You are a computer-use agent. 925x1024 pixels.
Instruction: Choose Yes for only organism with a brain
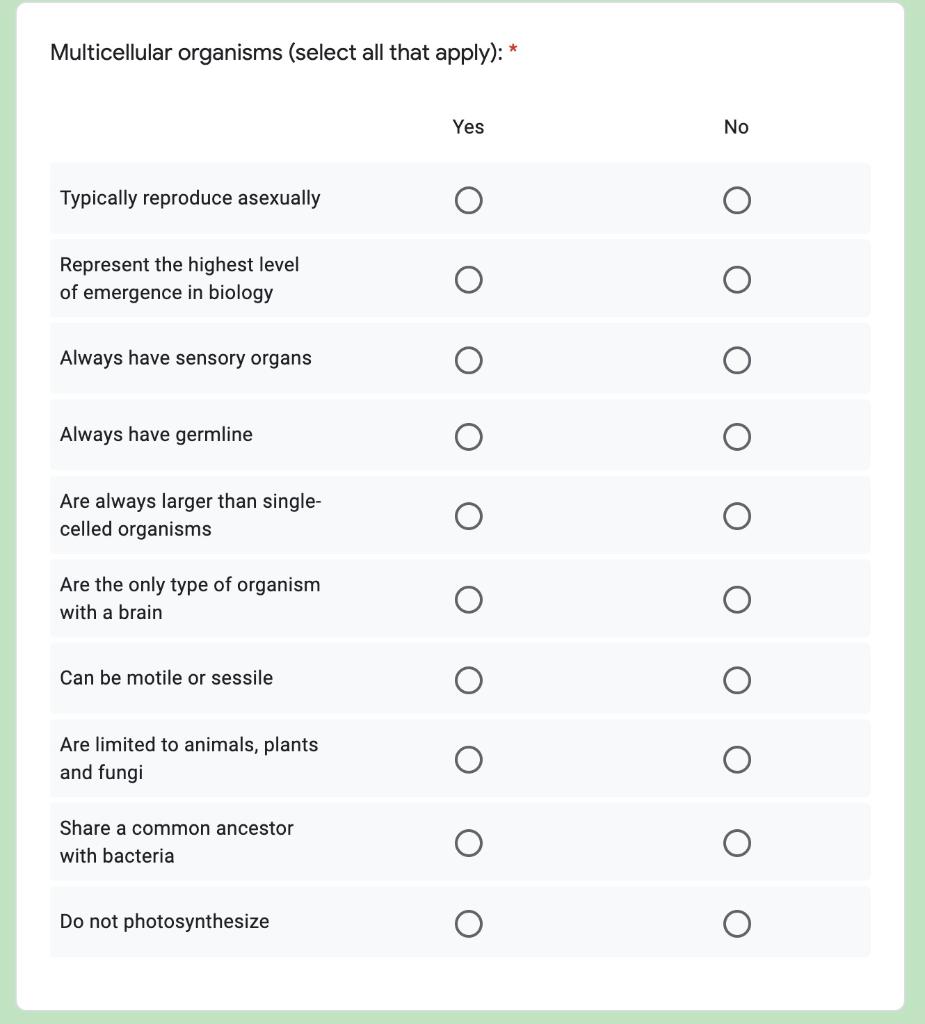[468, 600]
